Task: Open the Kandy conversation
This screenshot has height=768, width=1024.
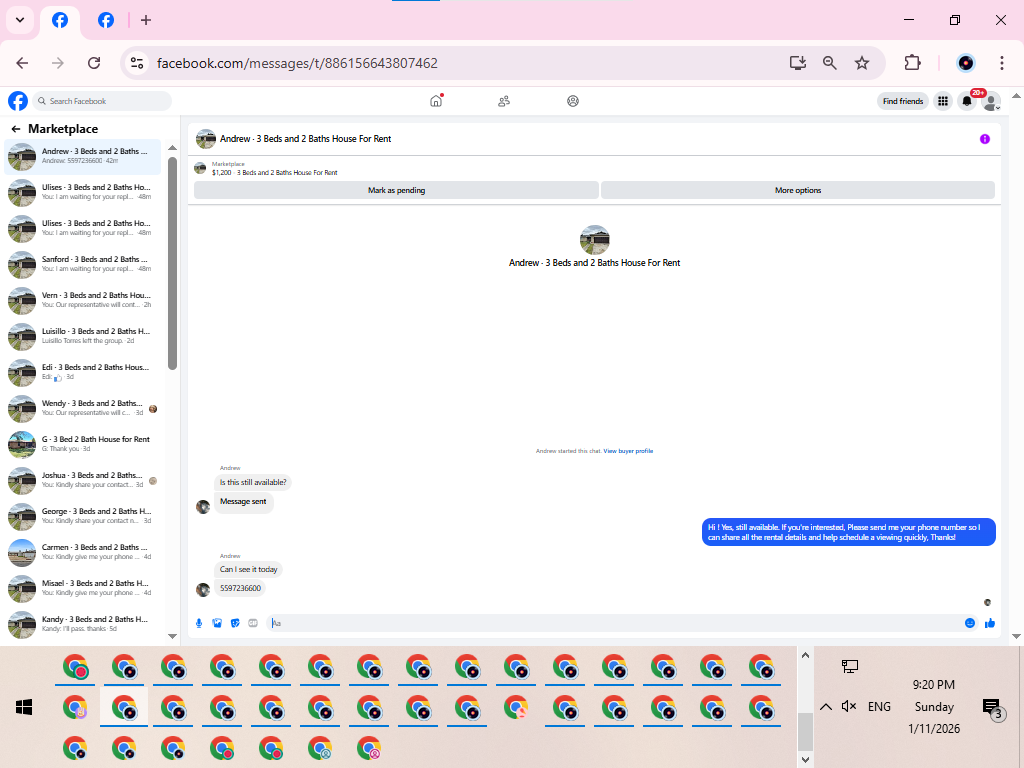Action: tap(83, 624)
